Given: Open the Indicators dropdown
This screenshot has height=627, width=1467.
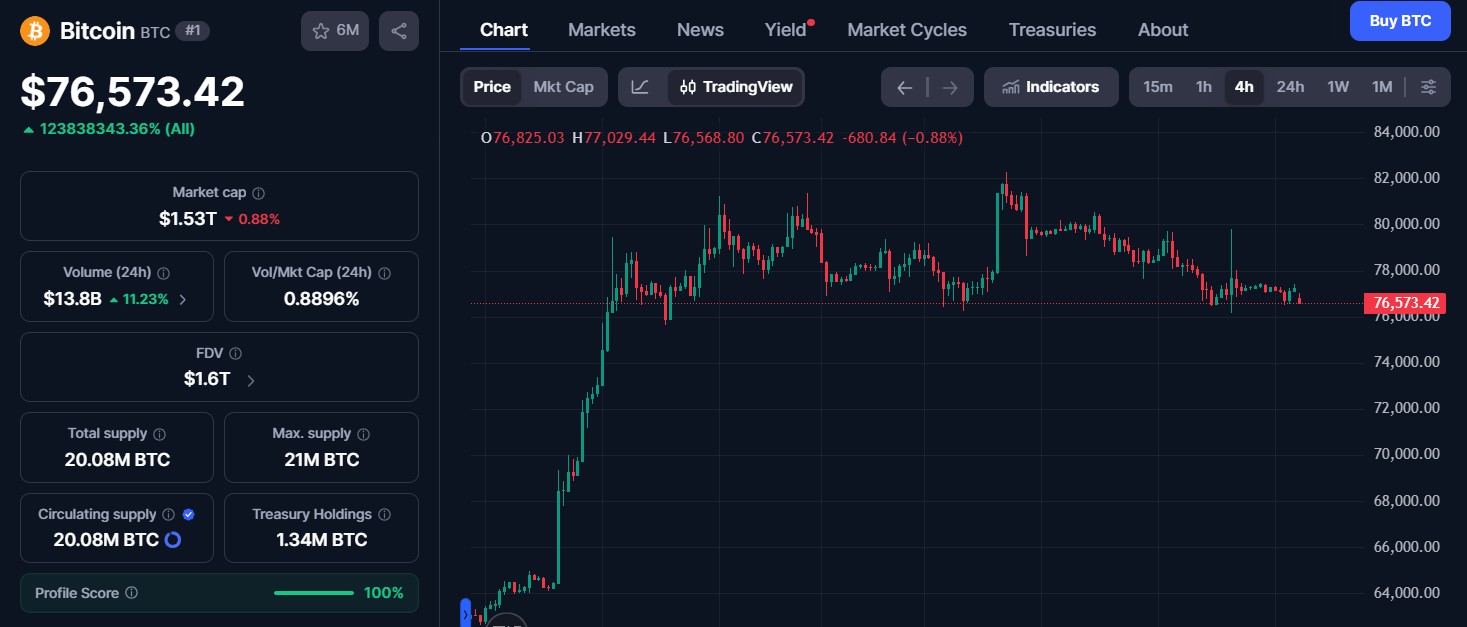Looking at the screenshot, I should (x=1051, y=87).
